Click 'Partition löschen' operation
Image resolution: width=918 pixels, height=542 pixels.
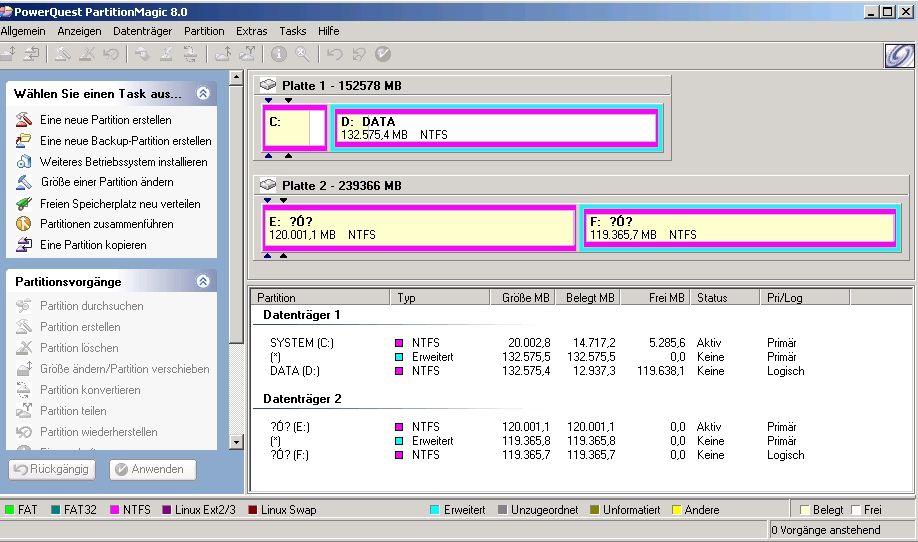click(78, 348)
